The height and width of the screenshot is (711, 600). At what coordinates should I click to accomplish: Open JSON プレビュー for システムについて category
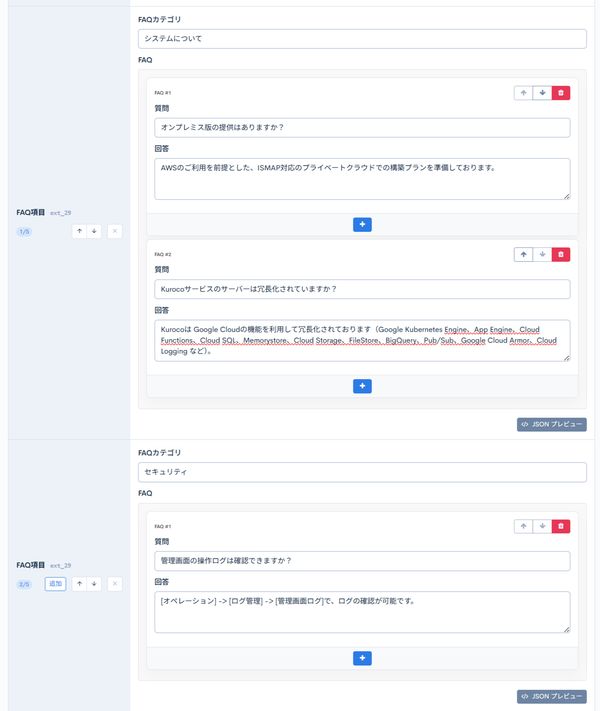[551, 424]
